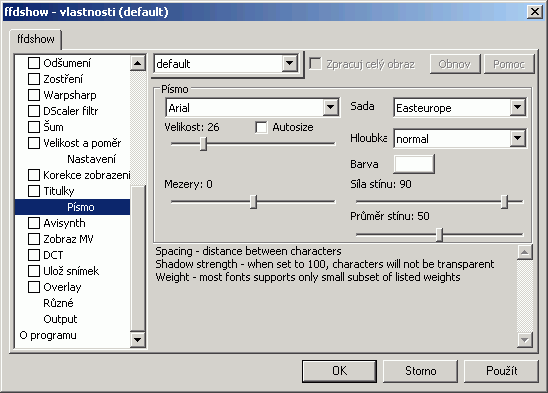Screen dimensions: 548x393
Task: Click the Obnov button
Action: (x=455, y=64)
